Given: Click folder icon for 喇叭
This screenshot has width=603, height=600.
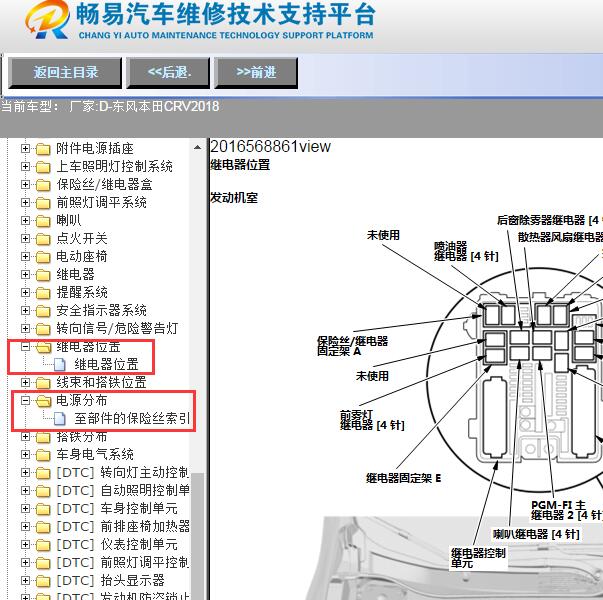Looking at the screenshot, I should tap(43, 221).
